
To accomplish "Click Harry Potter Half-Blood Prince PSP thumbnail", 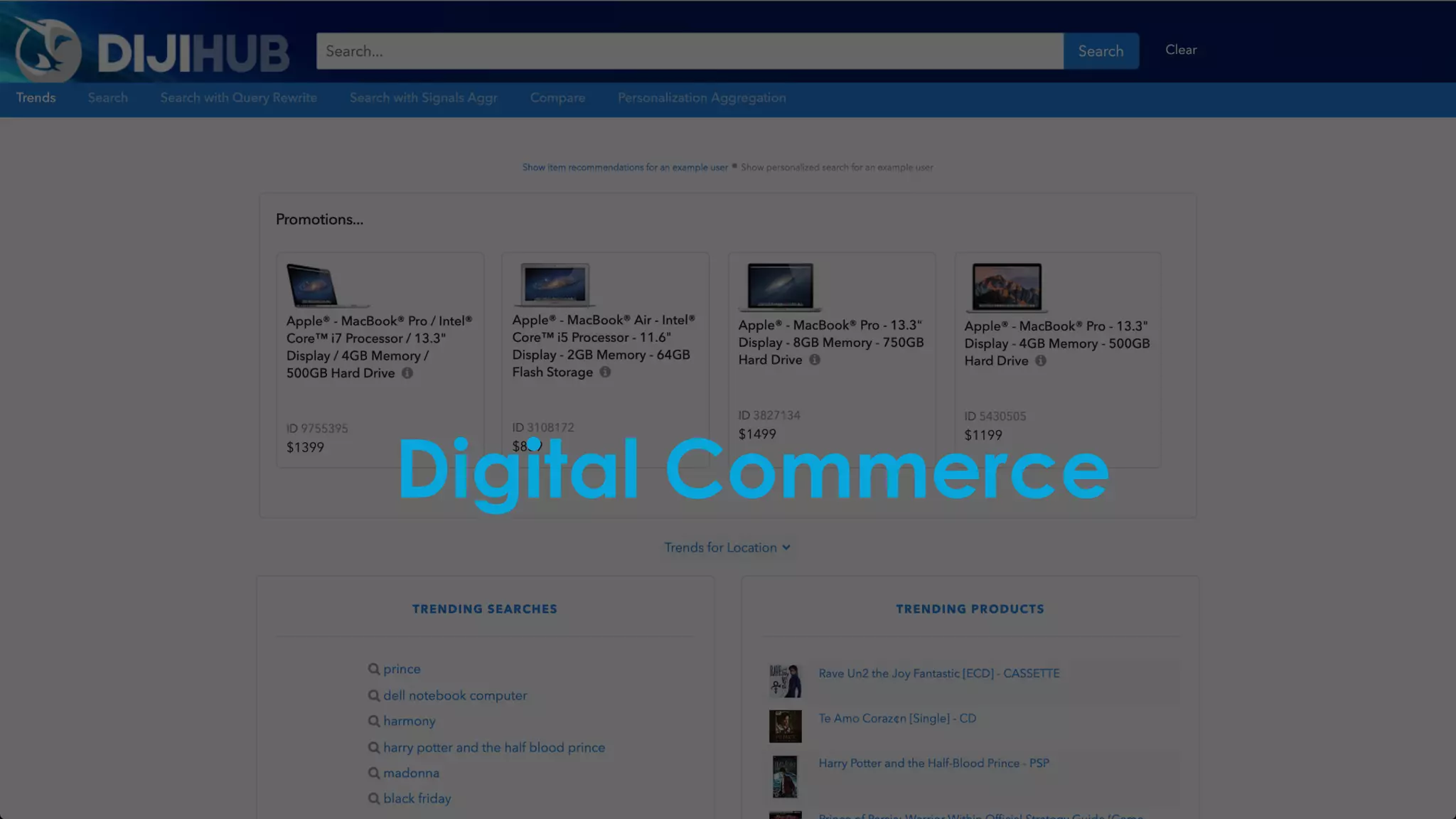I will point(785,776).
